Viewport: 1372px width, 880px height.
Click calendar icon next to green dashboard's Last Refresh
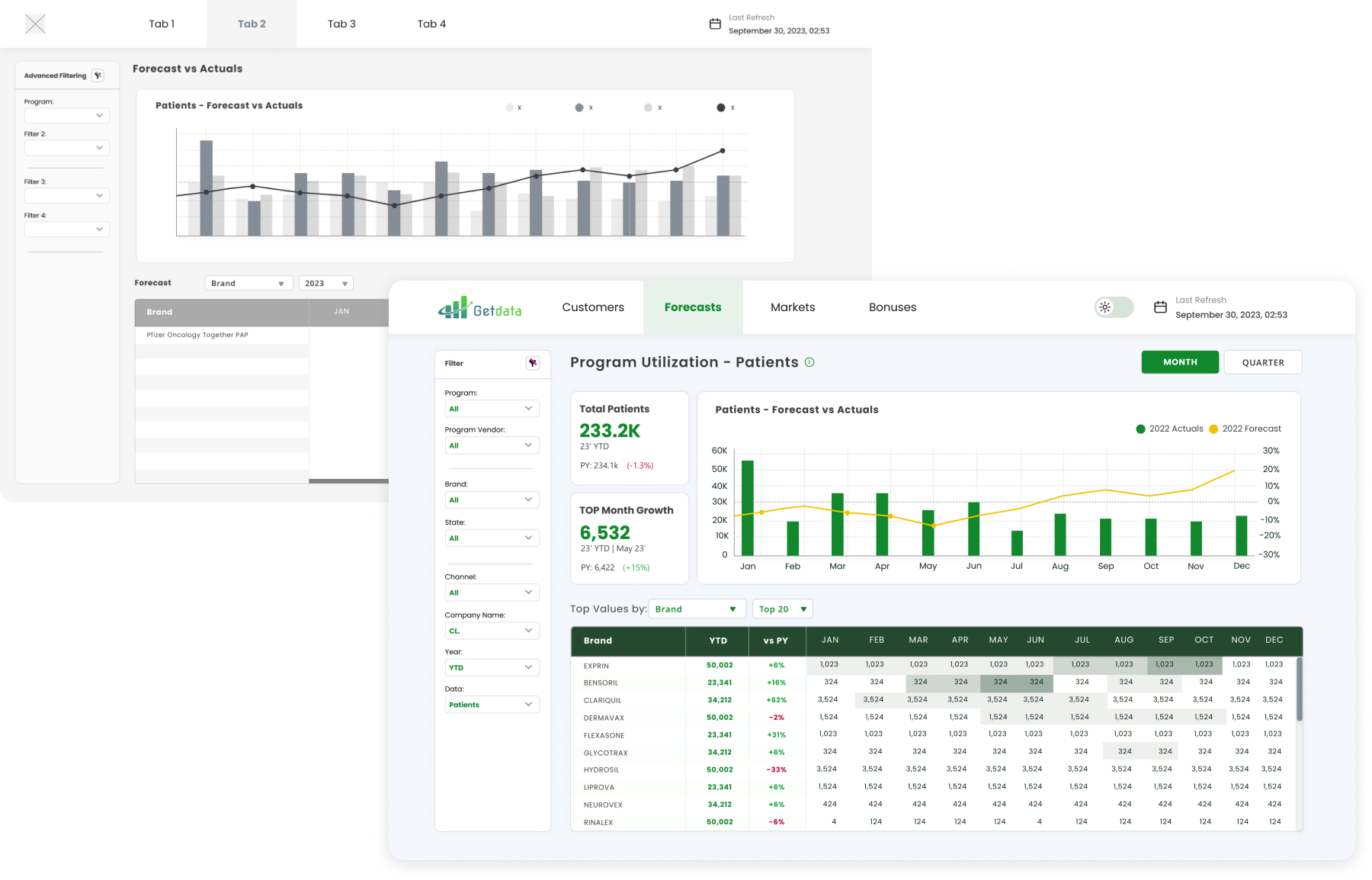[x=1160, y=307]
